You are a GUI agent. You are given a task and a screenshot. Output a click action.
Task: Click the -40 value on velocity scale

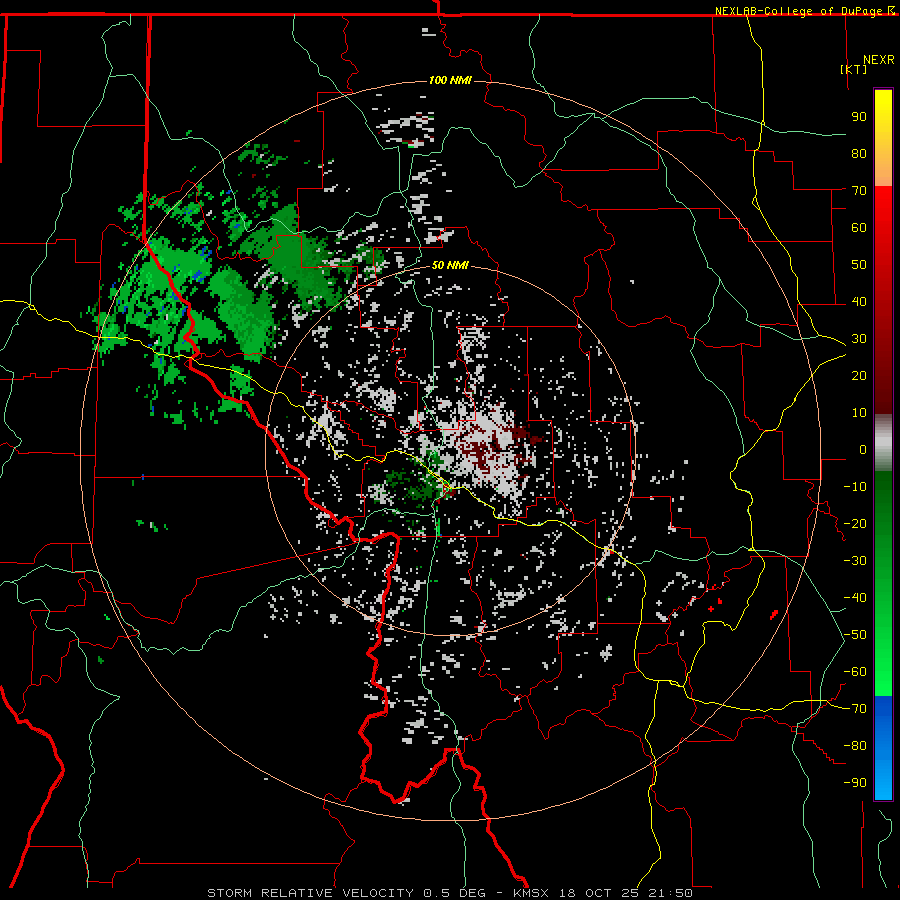(x=855, y=598)
